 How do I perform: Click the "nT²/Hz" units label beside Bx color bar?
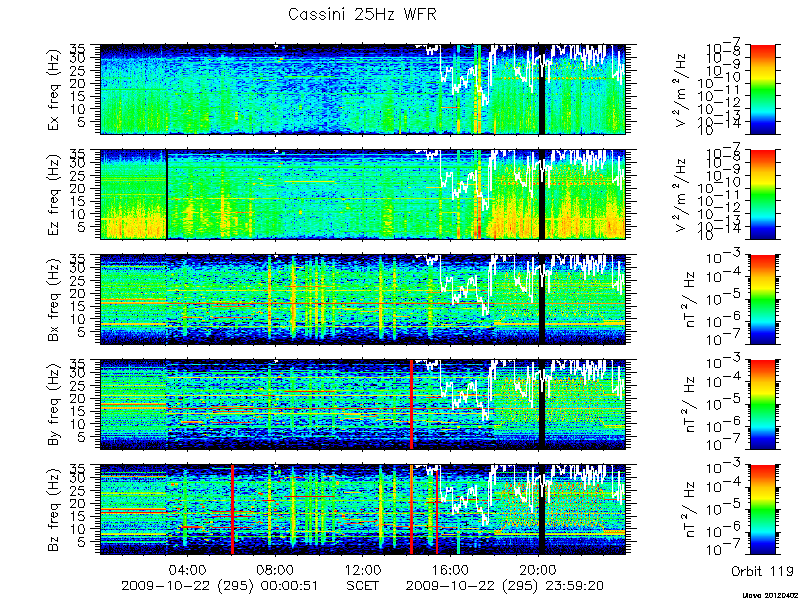pos(689,299)
